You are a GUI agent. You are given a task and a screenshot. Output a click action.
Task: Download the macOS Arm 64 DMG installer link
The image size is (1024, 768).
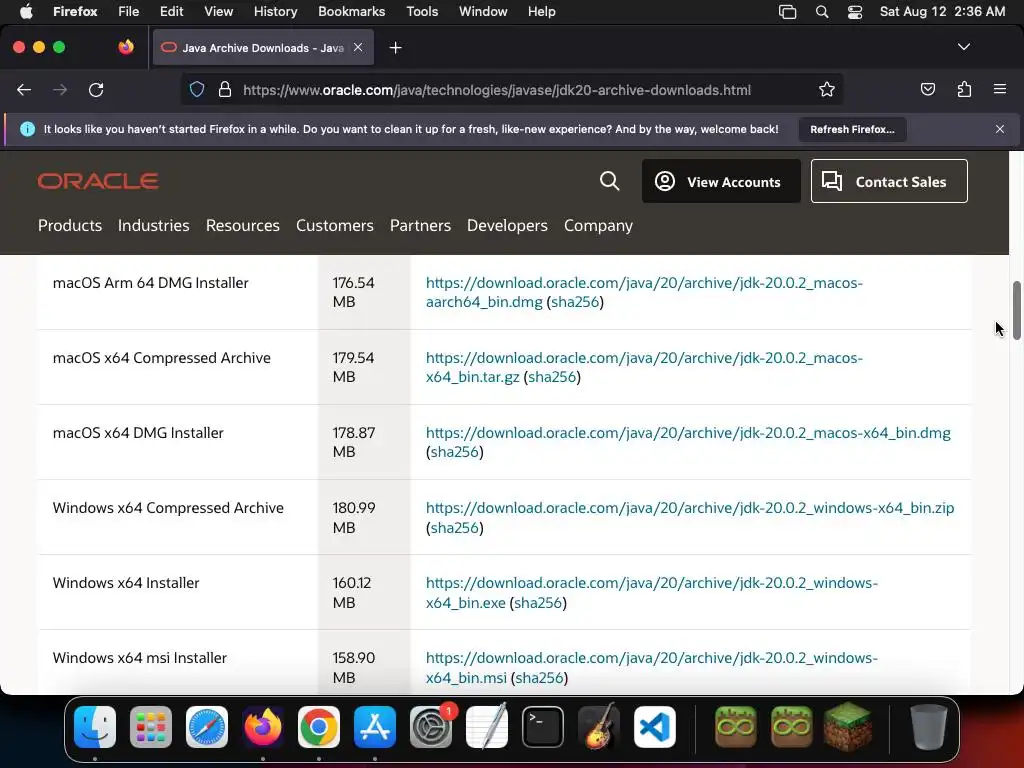click(x=644, y=292)
